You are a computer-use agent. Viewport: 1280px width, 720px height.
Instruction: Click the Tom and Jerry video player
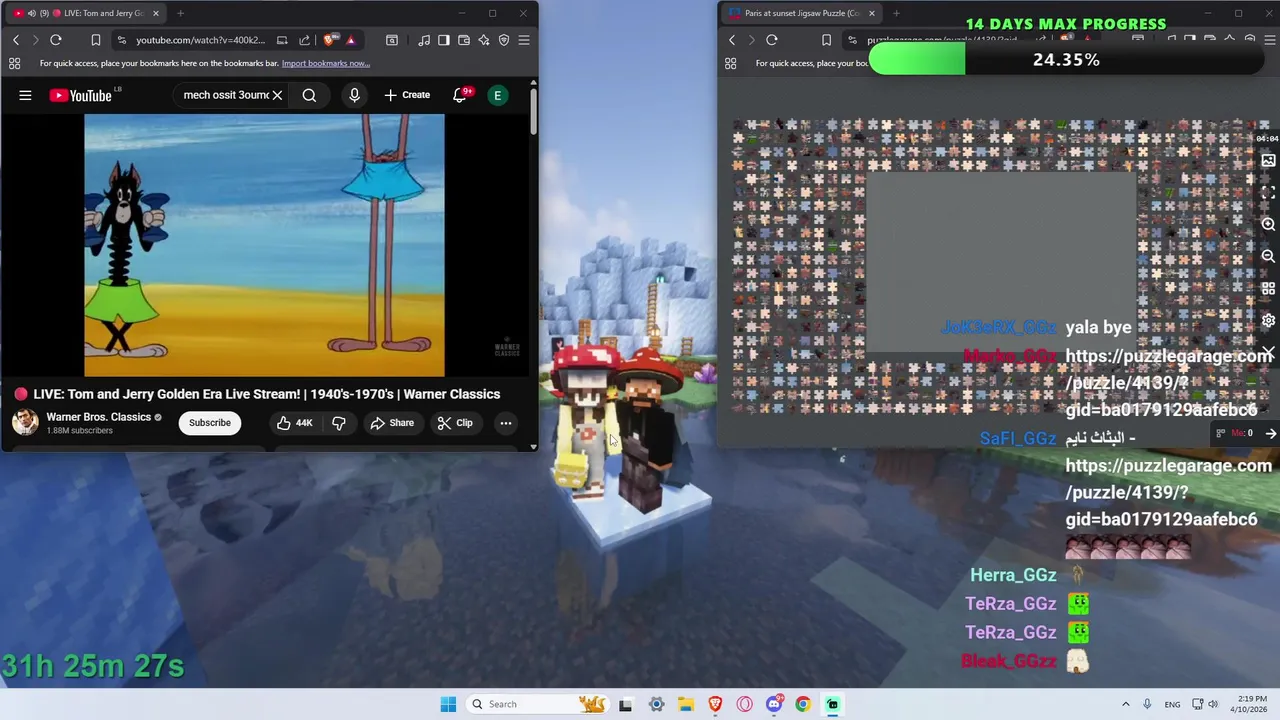click(264, 245)
